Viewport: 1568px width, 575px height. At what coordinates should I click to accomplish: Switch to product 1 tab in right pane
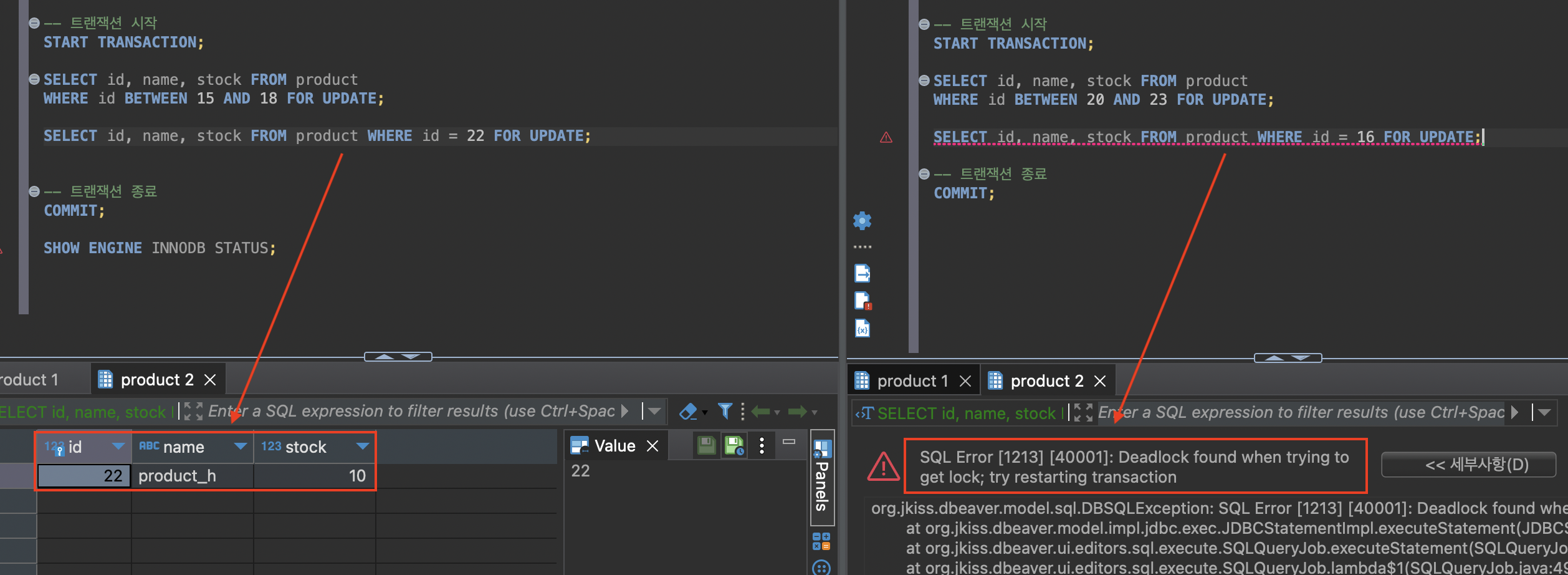coord(913,381)
